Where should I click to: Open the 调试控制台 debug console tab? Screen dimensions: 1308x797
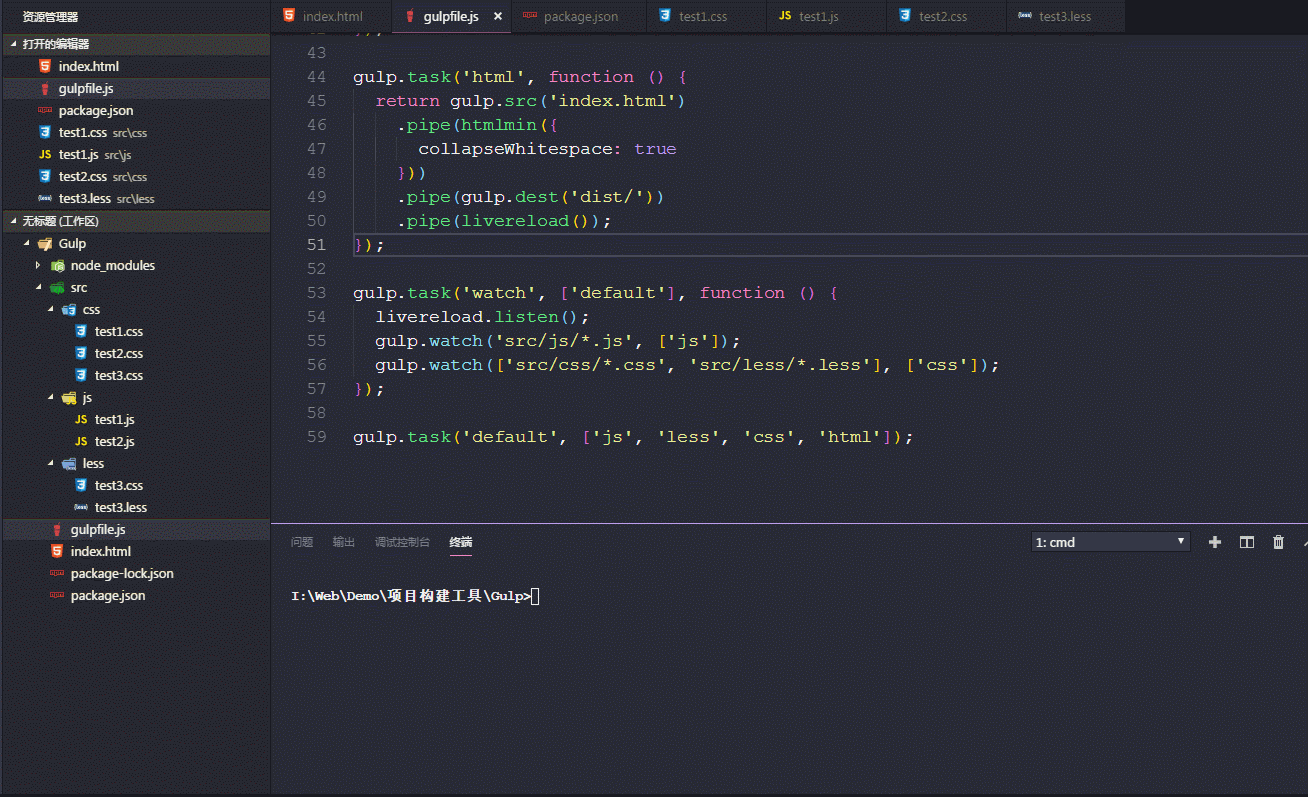tap(402, 542)
